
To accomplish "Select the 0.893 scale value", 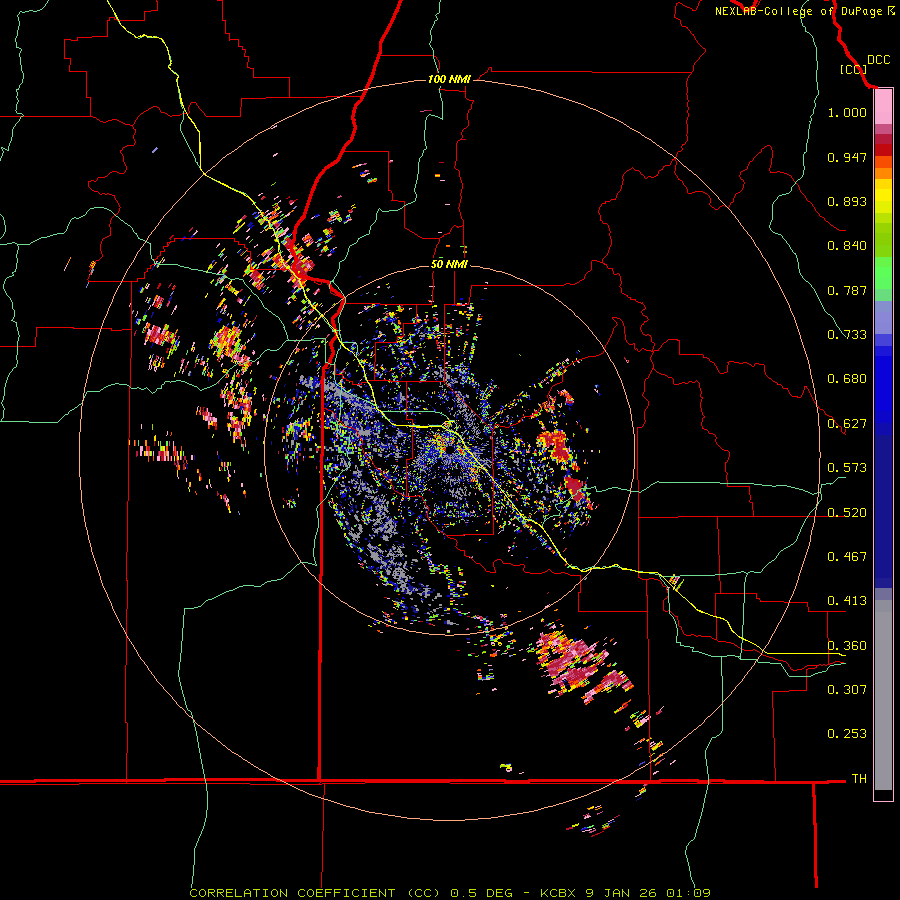I will coord(847,201).
